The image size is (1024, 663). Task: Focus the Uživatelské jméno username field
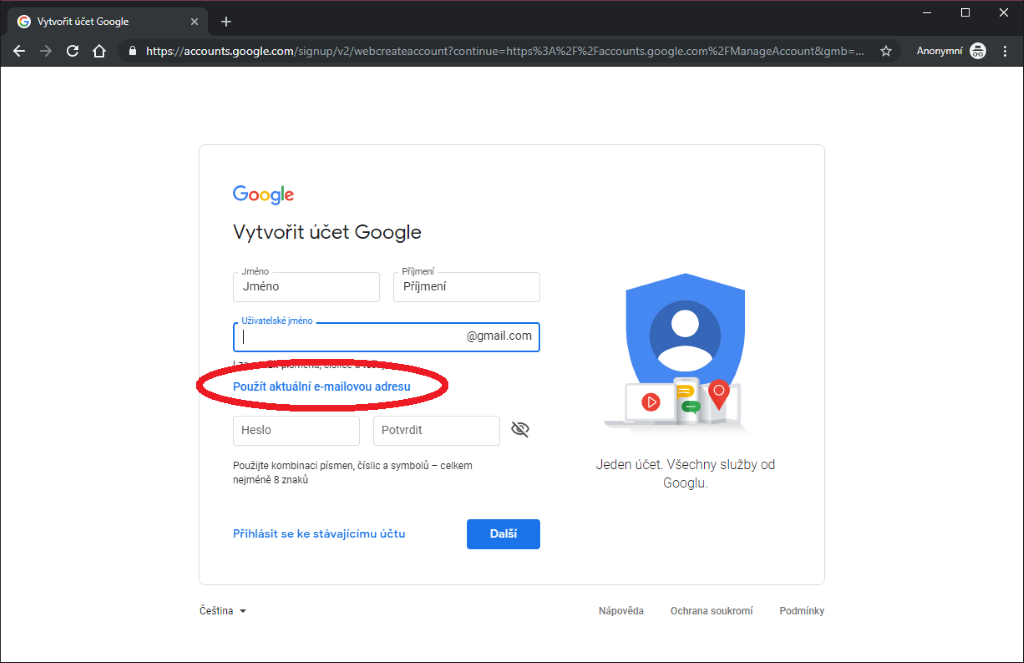(386, 336)
